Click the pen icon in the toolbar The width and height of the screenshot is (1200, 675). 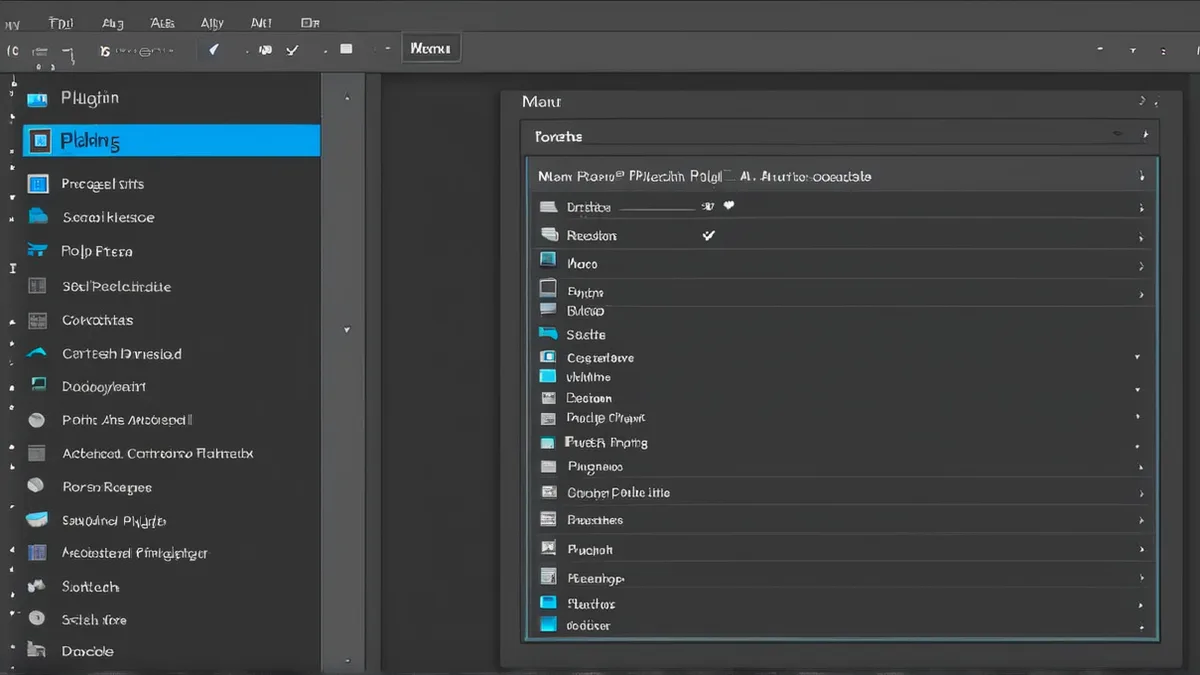point(213,49)
